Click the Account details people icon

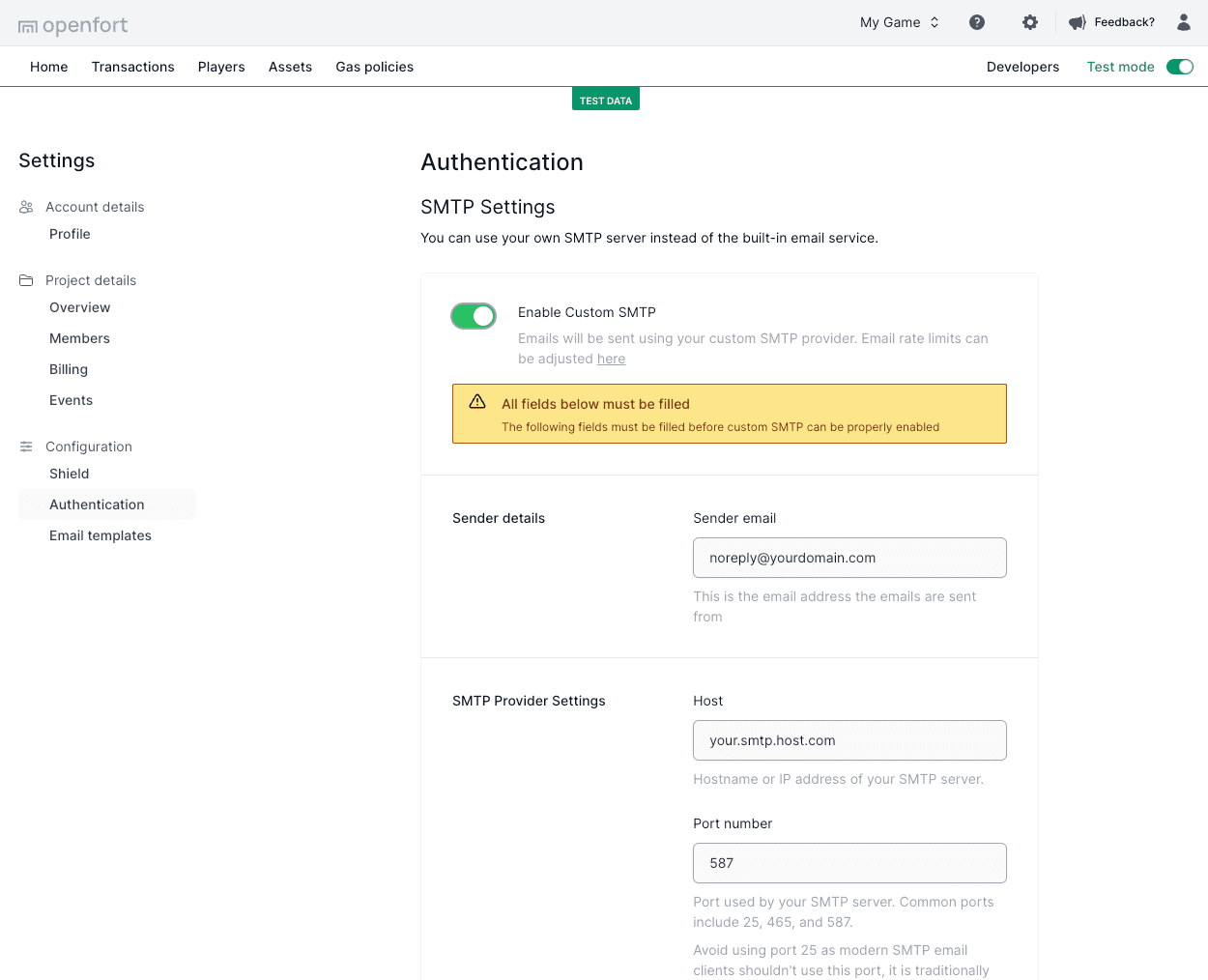[24, 206]
